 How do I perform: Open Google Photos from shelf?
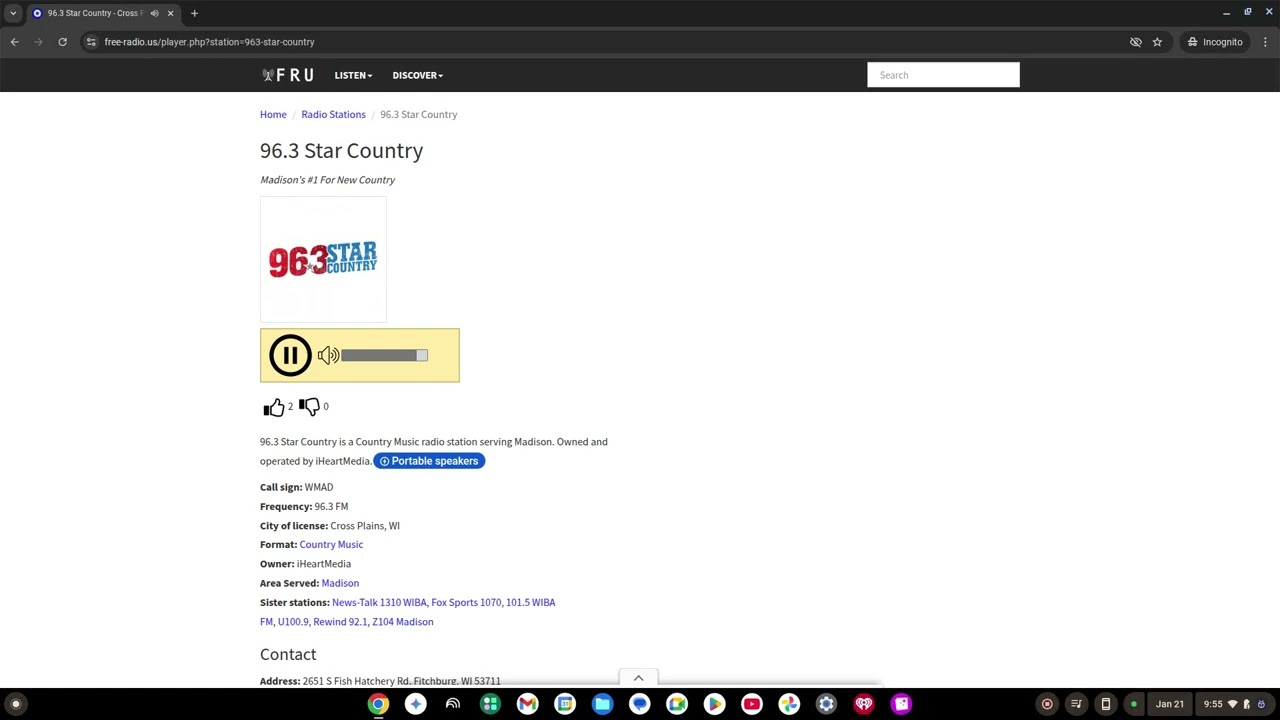(789, 704)
